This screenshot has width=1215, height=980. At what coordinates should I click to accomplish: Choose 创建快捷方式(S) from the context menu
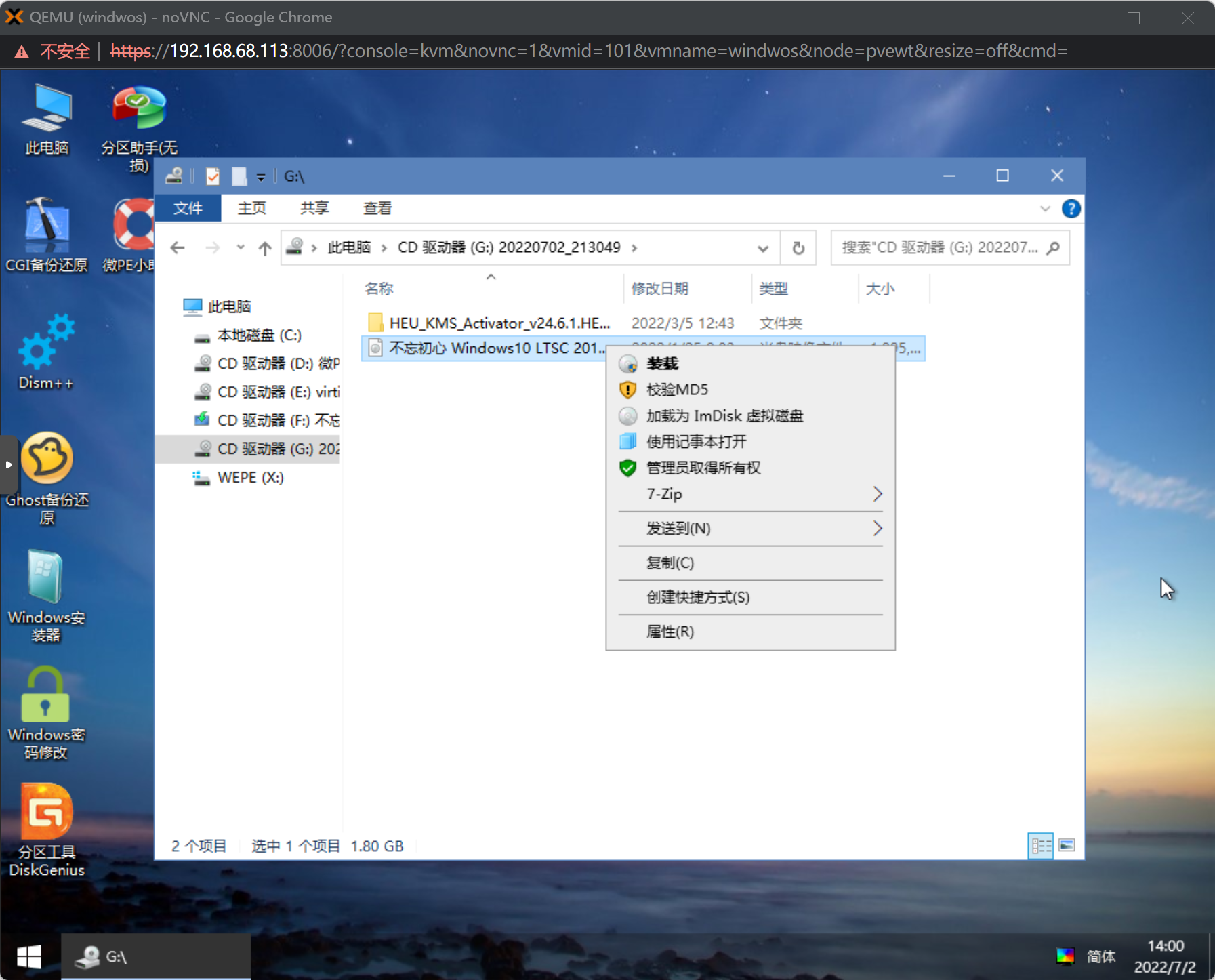tap(750, 598)
